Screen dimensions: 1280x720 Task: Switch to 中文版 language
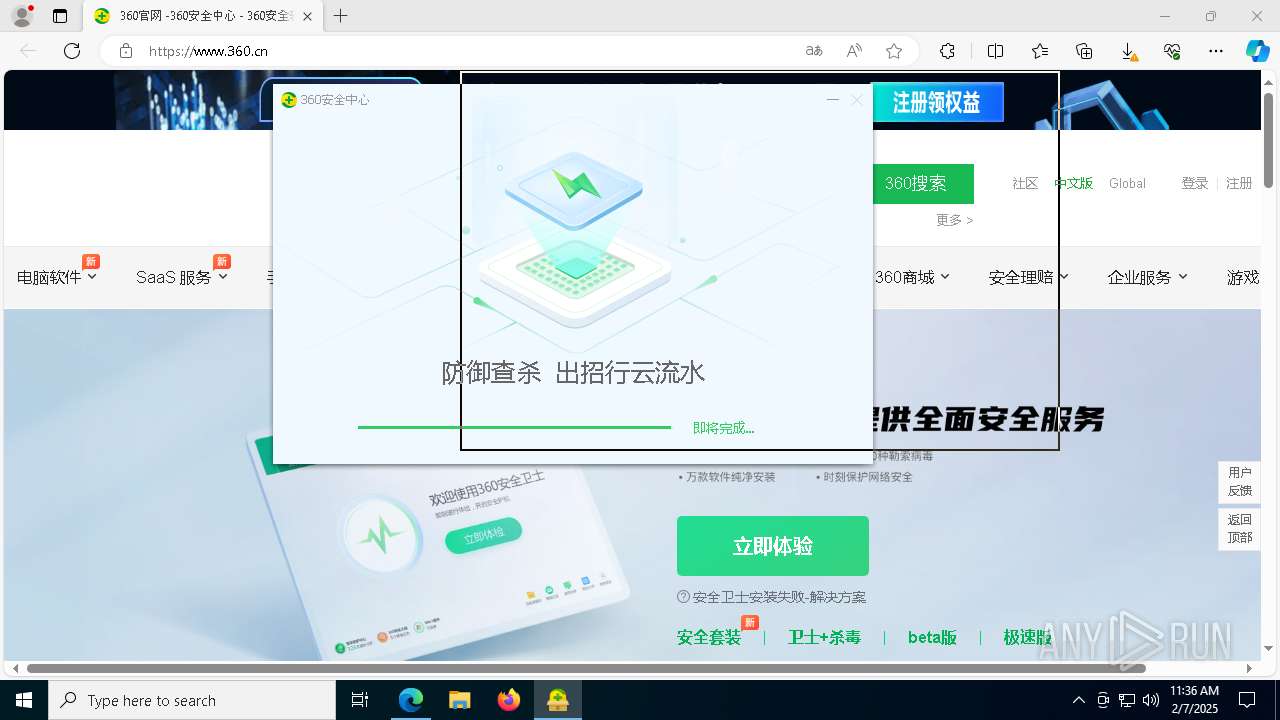tap(1074, 183)
